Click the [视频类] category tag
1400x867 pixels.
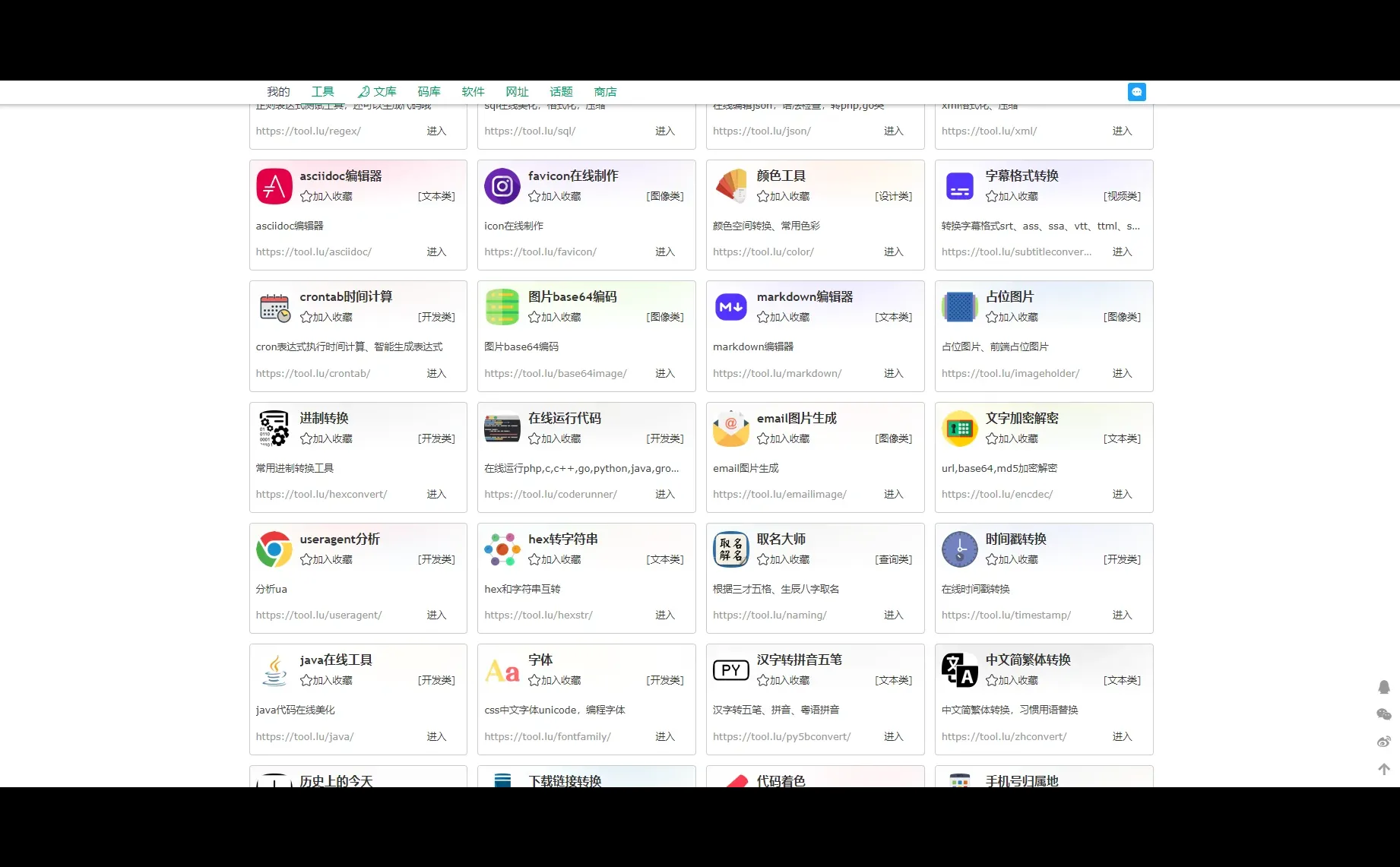point(1123,196)
